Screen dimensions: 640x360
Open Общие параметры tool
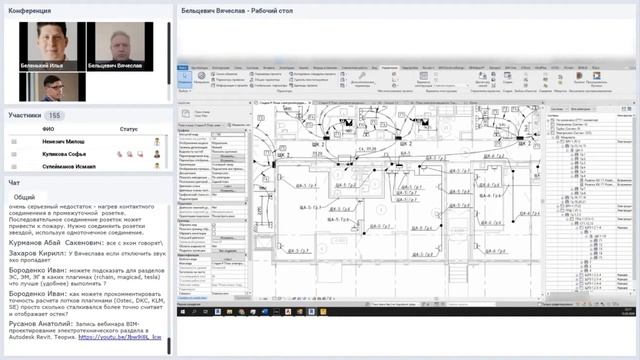(264, 80)
